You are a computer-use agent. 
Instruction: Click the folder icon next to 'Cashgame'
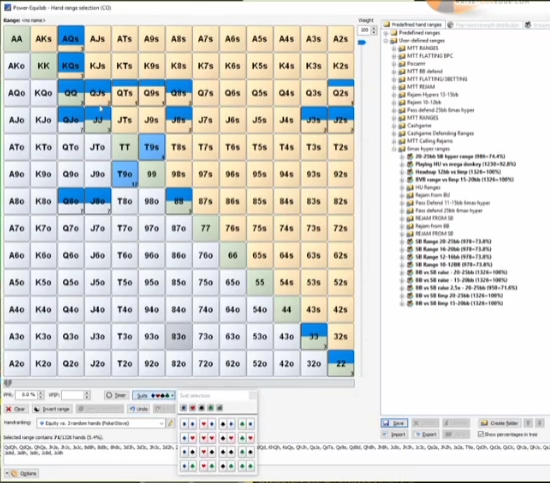click(x=402, y=126)
